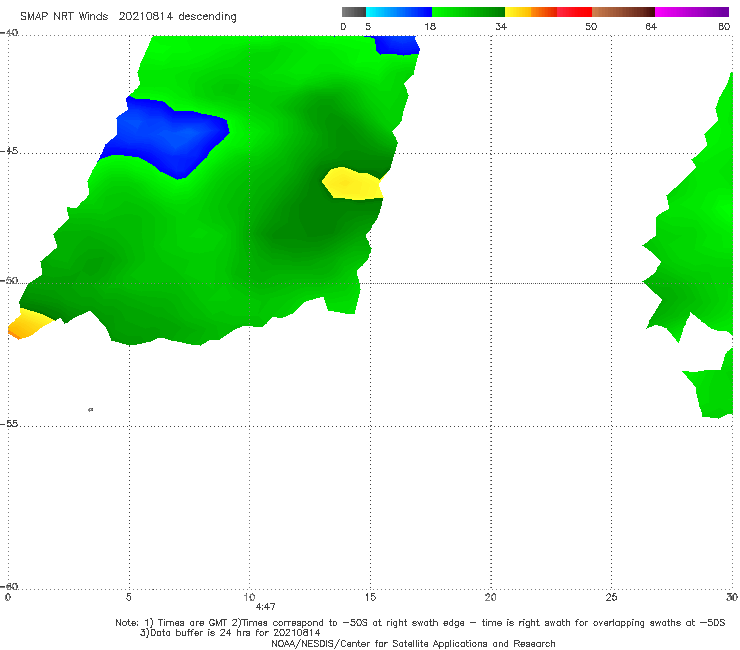Click the magenta-purple segment of the color bar
This screenshot has width=740, height=650.
pyautogui.click(x=692, y=12)
